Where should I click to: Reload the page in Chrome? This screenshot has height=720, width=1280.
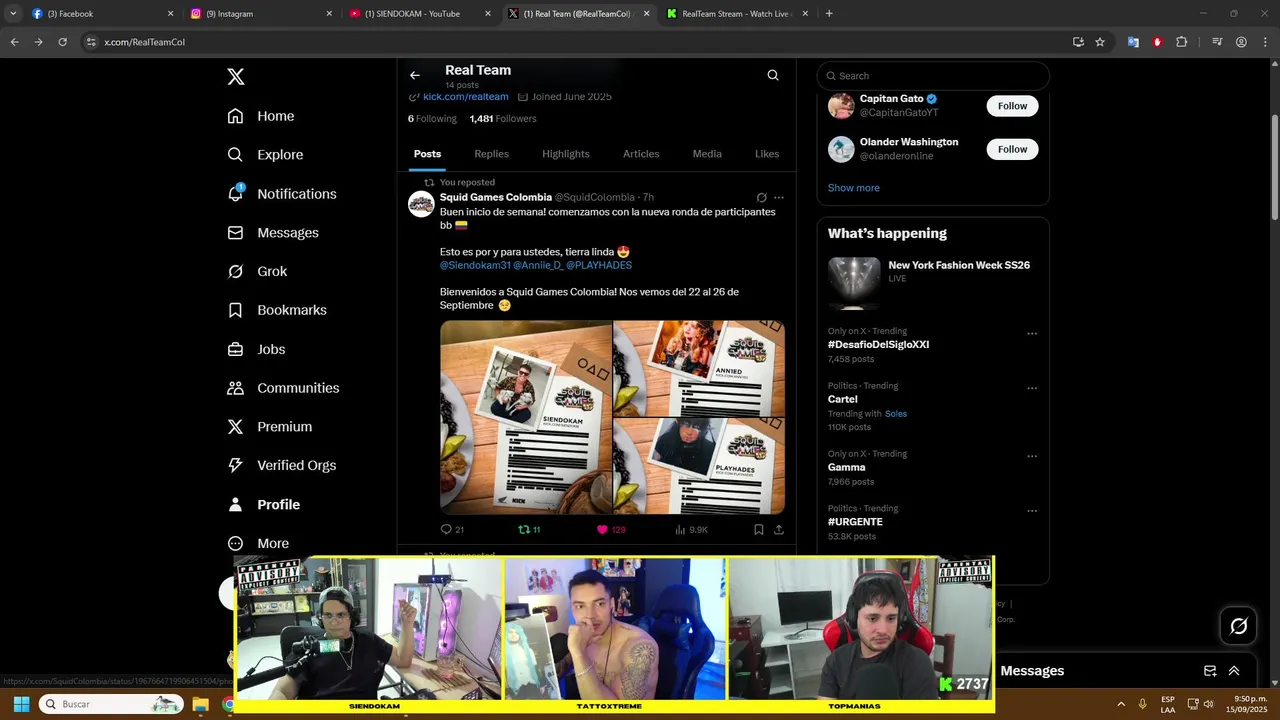pyautogui.click(x=62, y=42)
